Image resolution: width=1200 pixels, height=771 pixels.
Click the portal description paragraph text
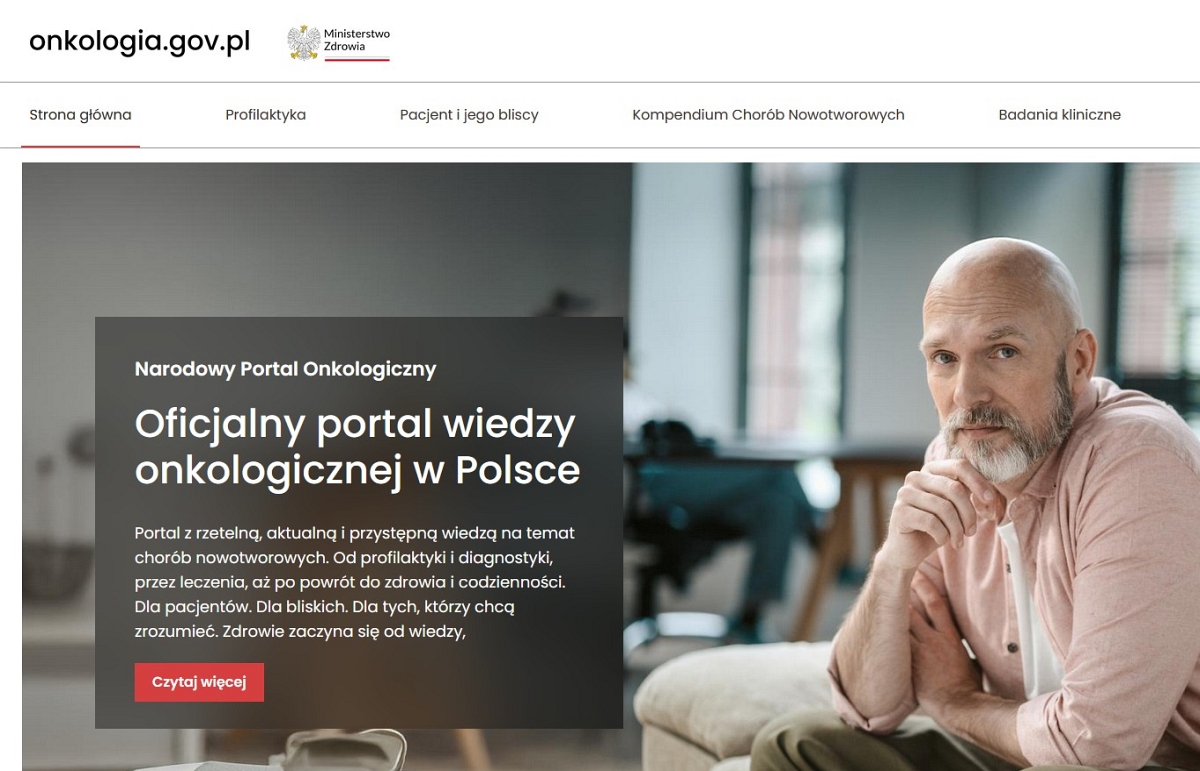tap(355, 582)
